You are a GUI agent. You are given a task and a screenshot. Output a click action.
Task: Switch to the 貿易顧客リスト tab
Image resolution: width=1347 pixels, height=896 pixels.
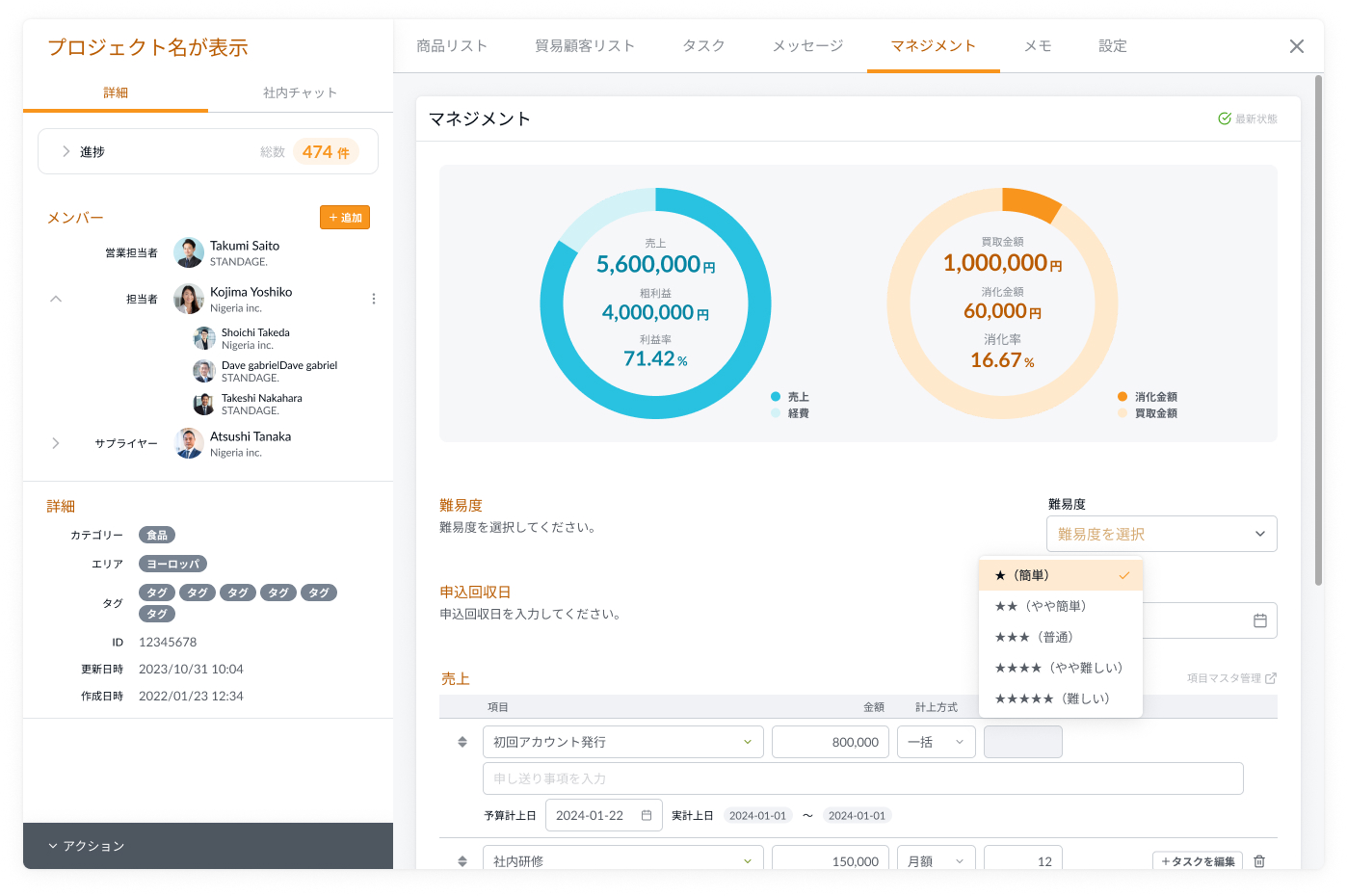(585, 46)
